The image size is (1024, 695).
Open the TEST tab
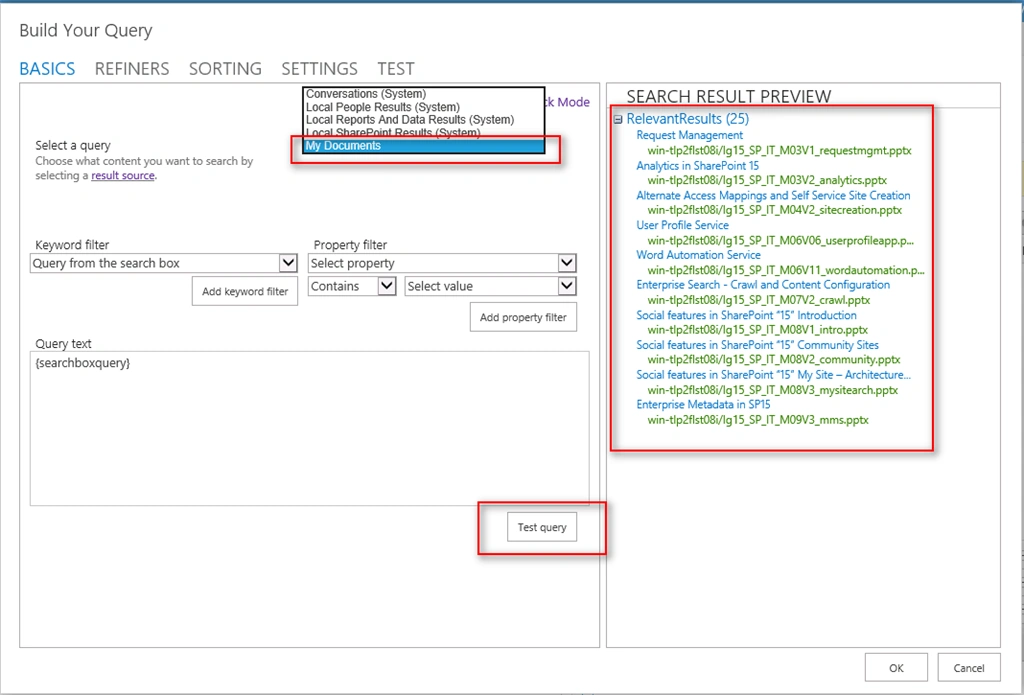point(396,69)
